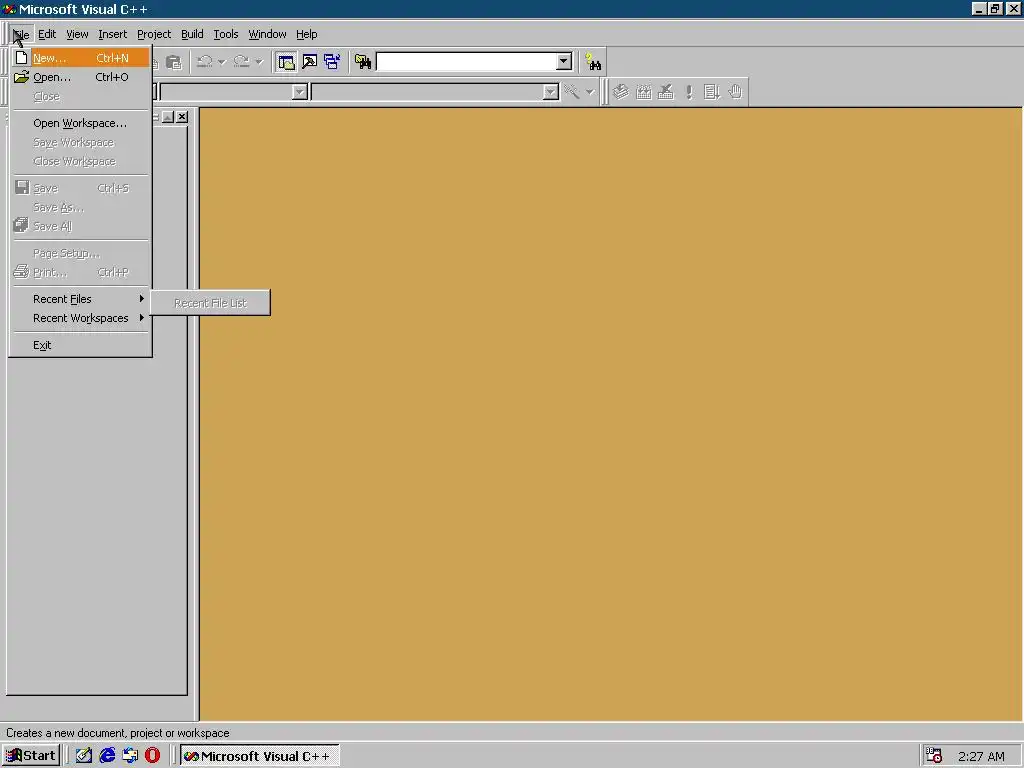Click the grayed Print... menu entry

pyautogui.click(x=80, y=272)
